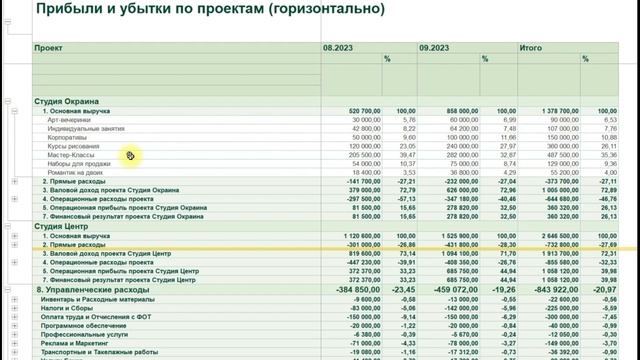Select the Курсы рисования row label
The height and width of the screenshot is (360, 640).
pyautogui.click(x=73, y=146)
